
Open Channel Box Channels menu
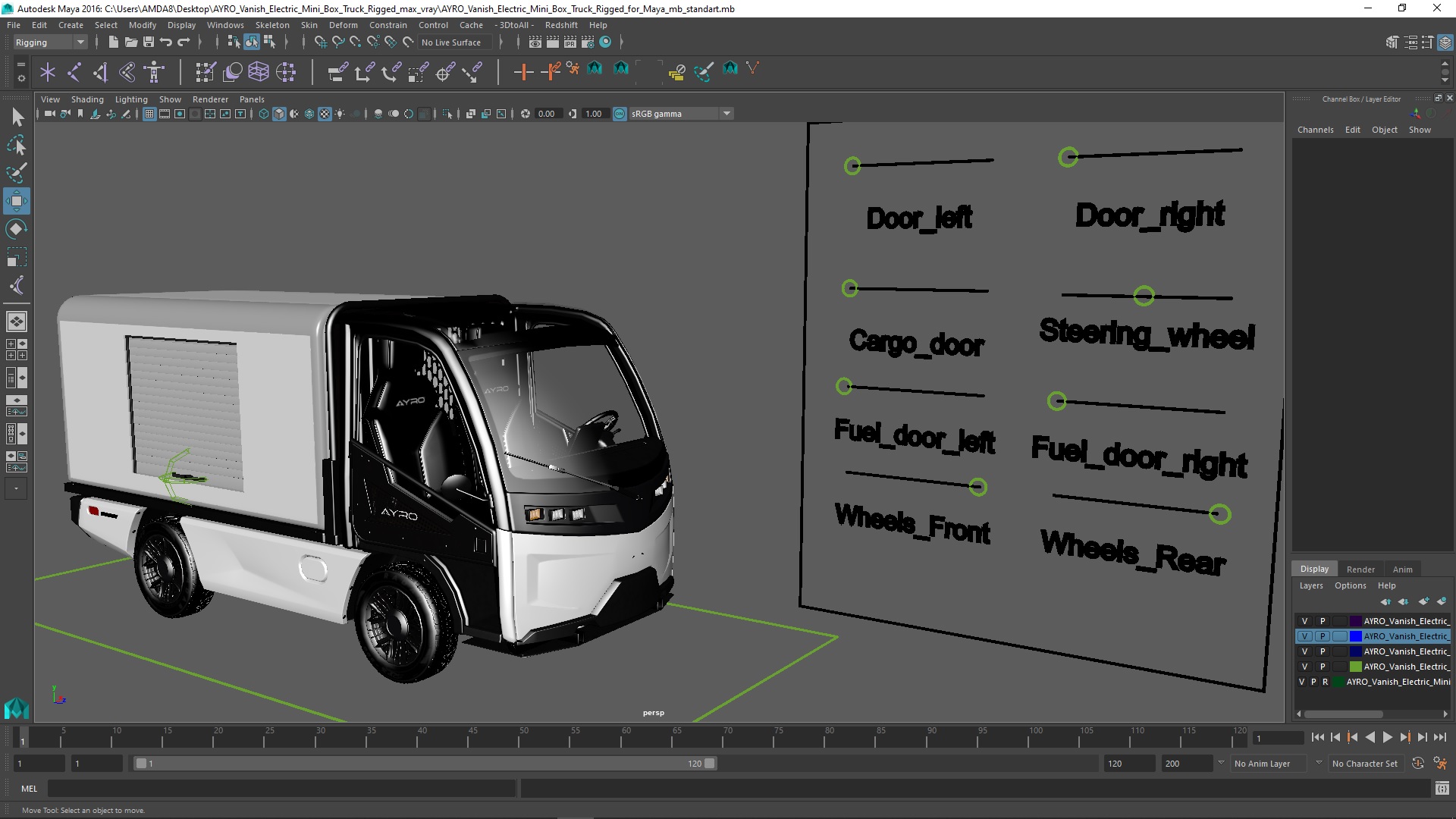pos(1315,130)
